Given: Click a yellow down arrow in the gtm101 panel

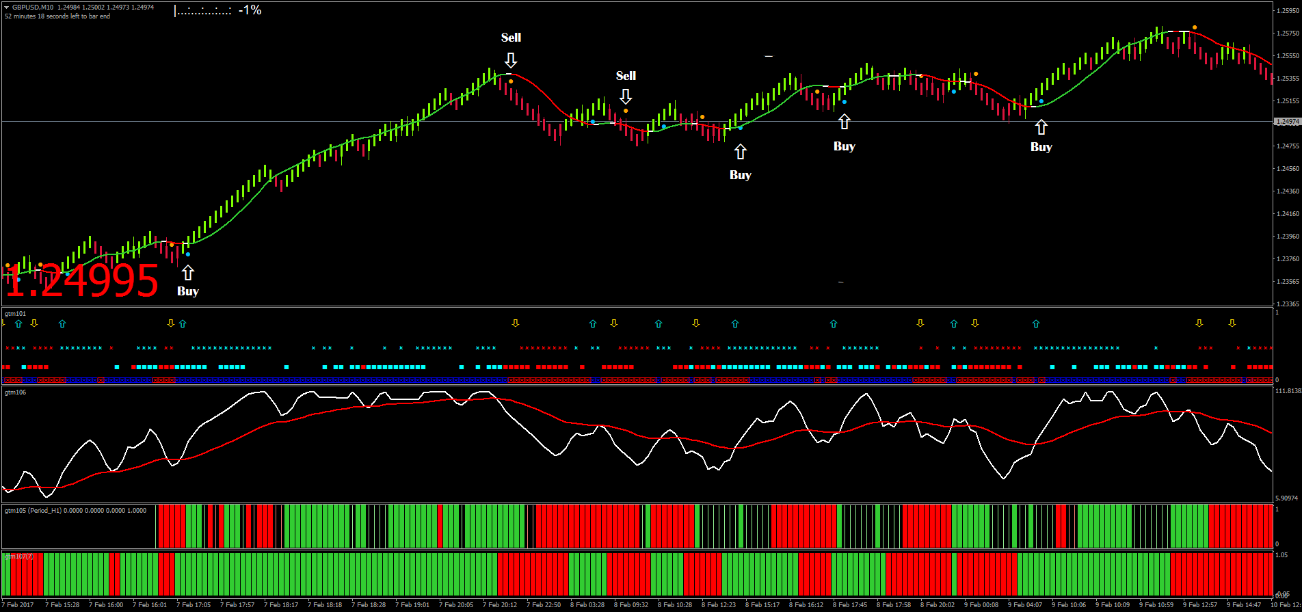Looking at the screenshot, I should coord(34,323).
